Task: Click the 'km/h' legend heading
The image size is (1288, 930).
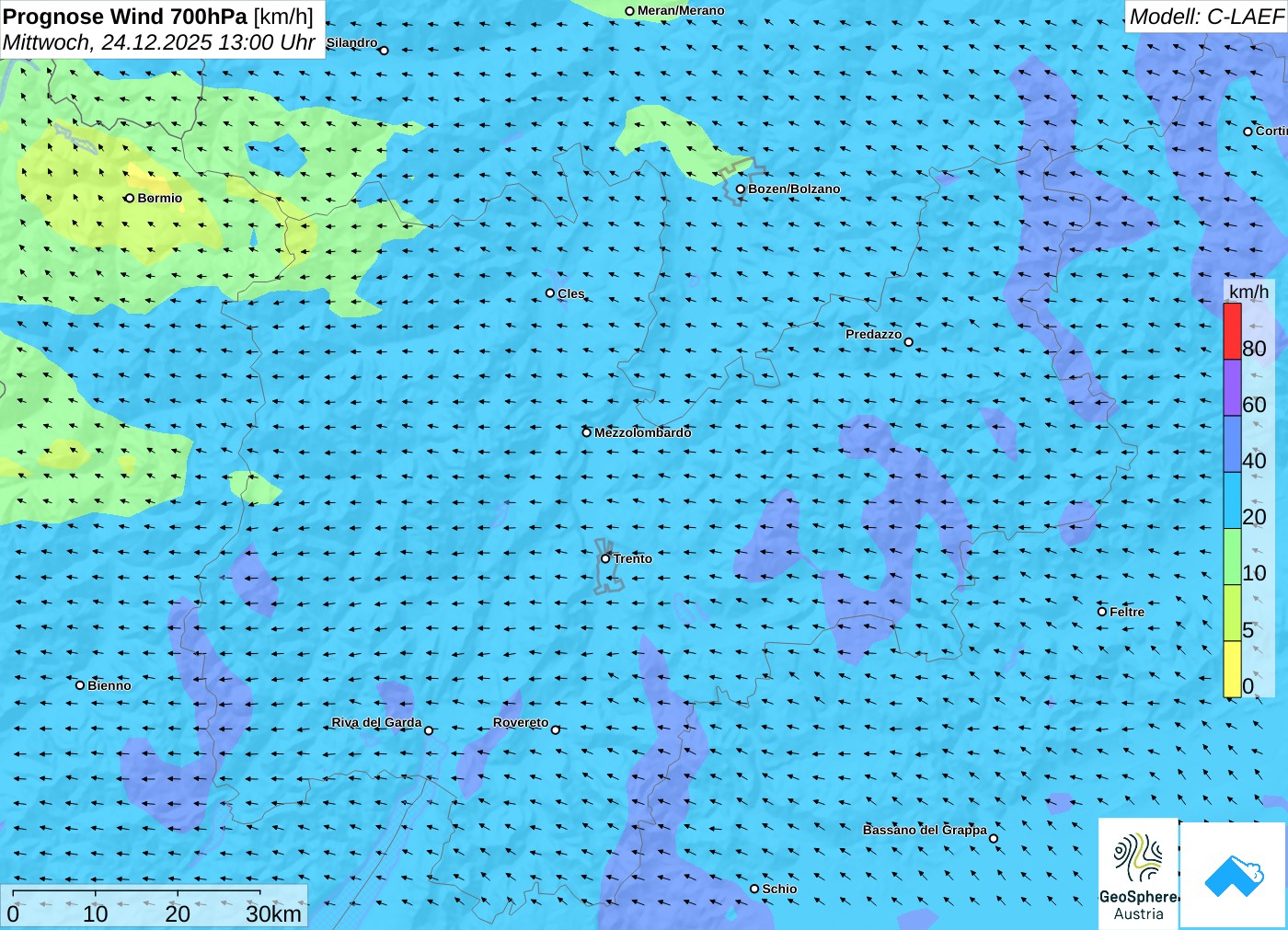Action: [x=1248, y=292]
